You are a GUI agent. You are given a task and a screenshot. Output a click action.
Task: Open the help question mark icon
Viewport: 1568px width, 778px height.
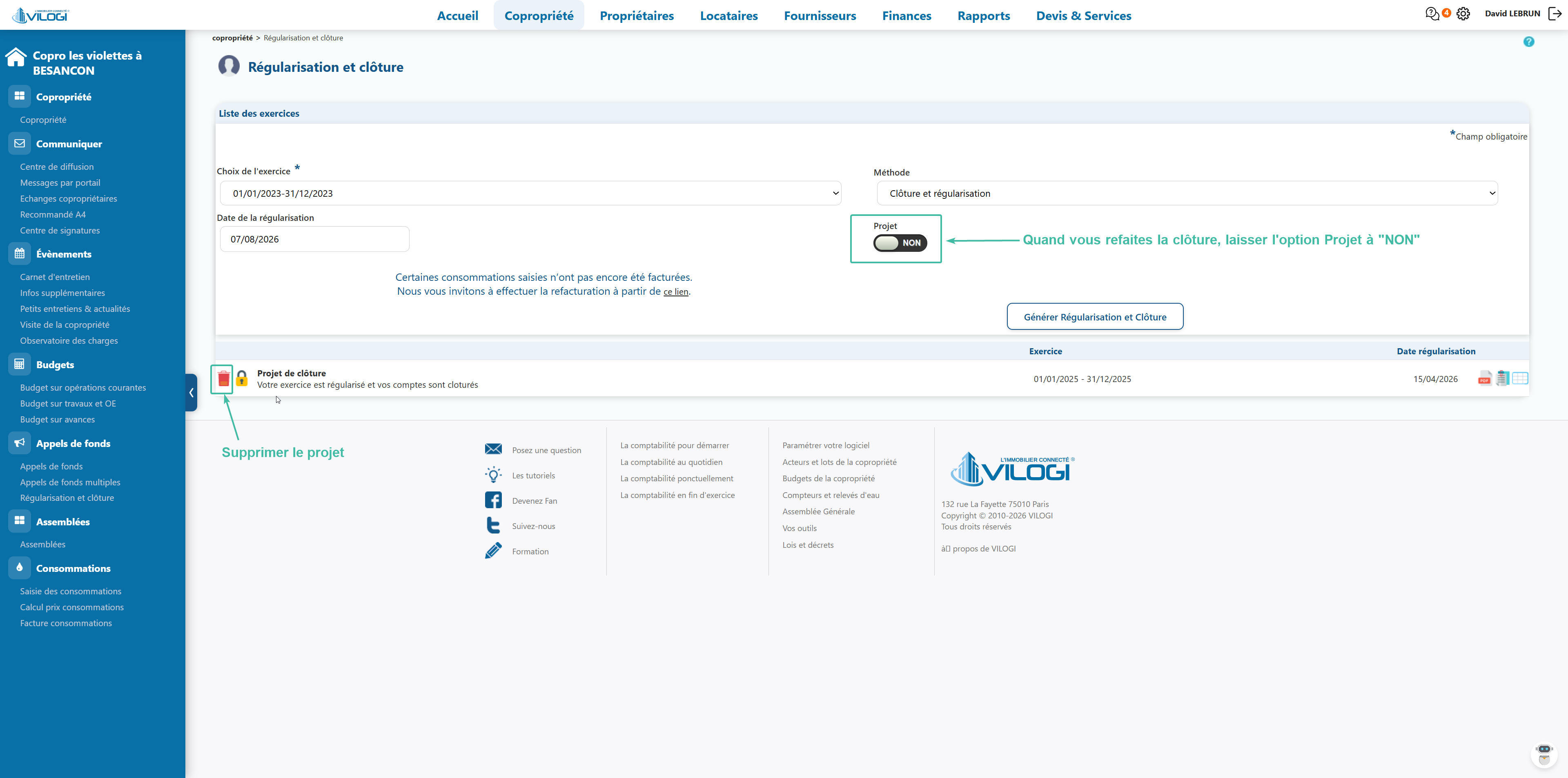tap(1528, 41)
